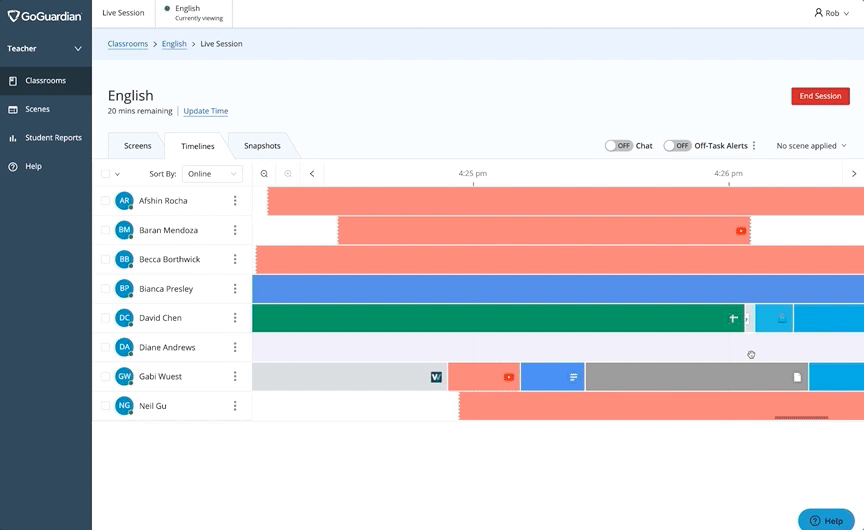Click the Update Time link

click(x=205, y=111)
